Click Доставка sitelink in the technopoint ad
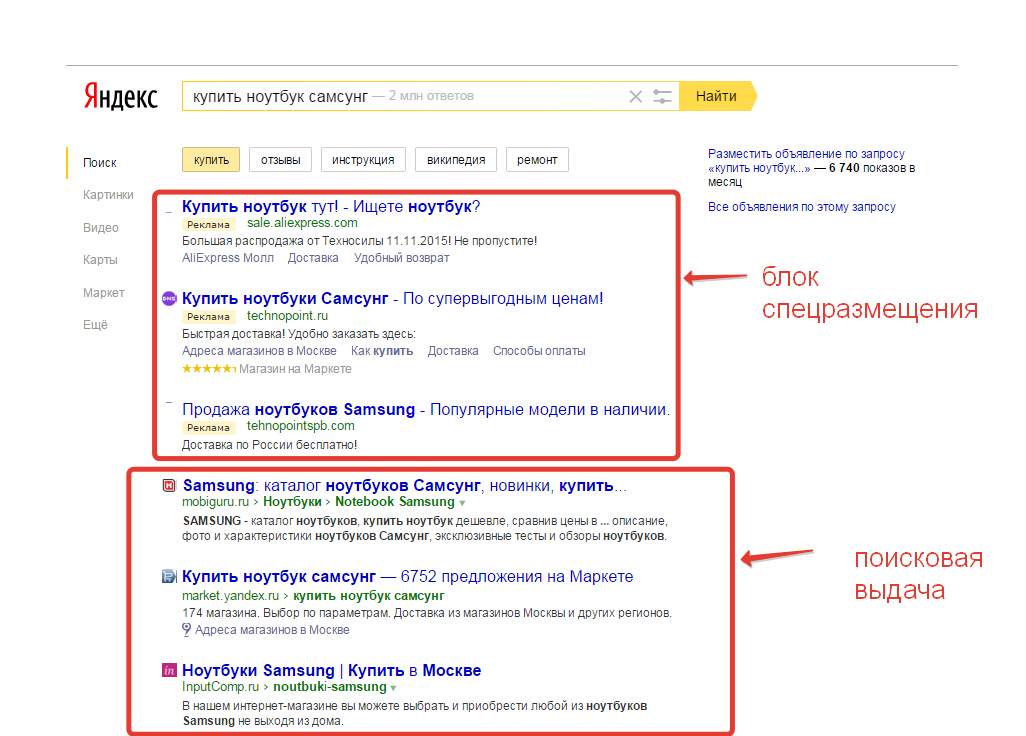Viewport: 1026px width, 736px height. click(453, 351)
